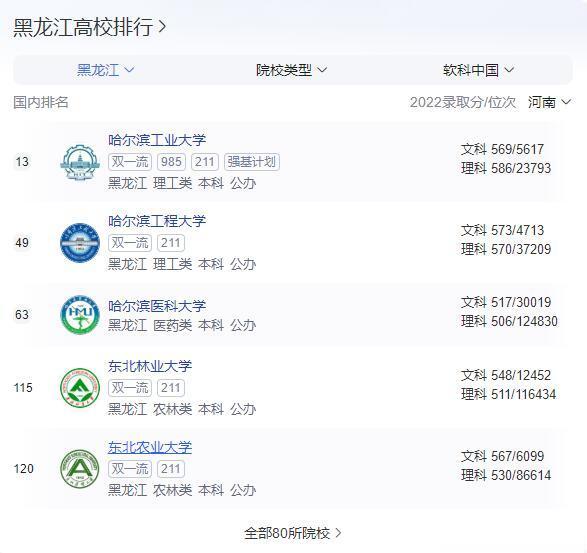Click the 国内排名 column header

click(x=41, y=102)
